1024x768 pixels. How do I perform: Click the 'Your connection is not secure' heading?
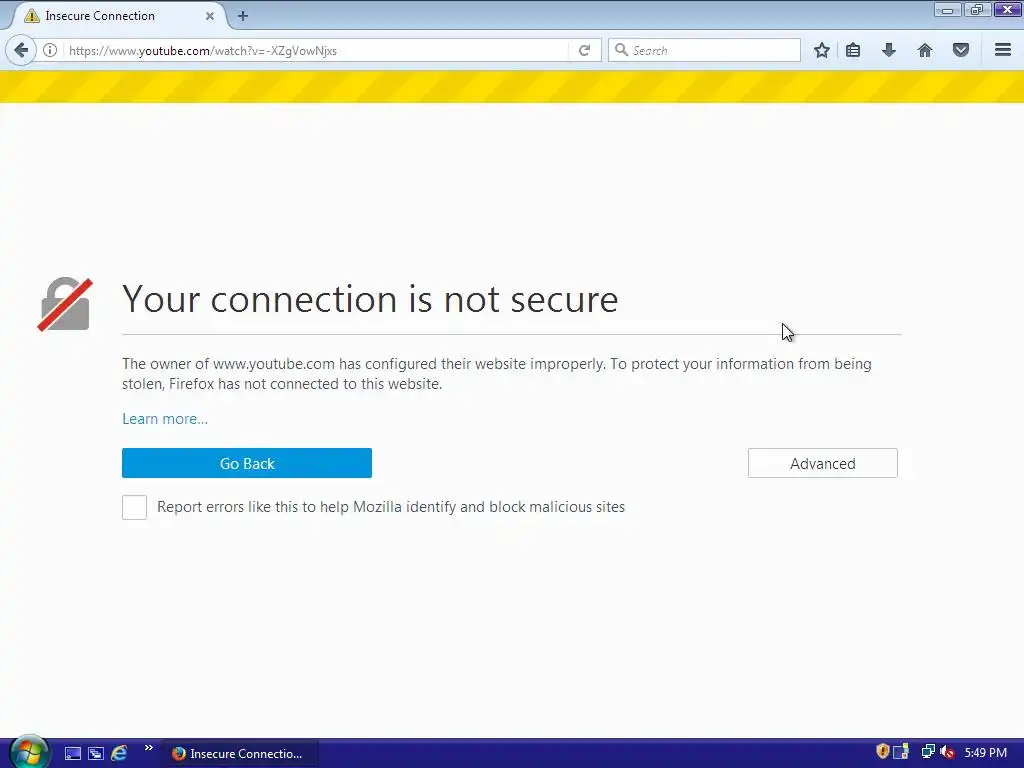370,300
